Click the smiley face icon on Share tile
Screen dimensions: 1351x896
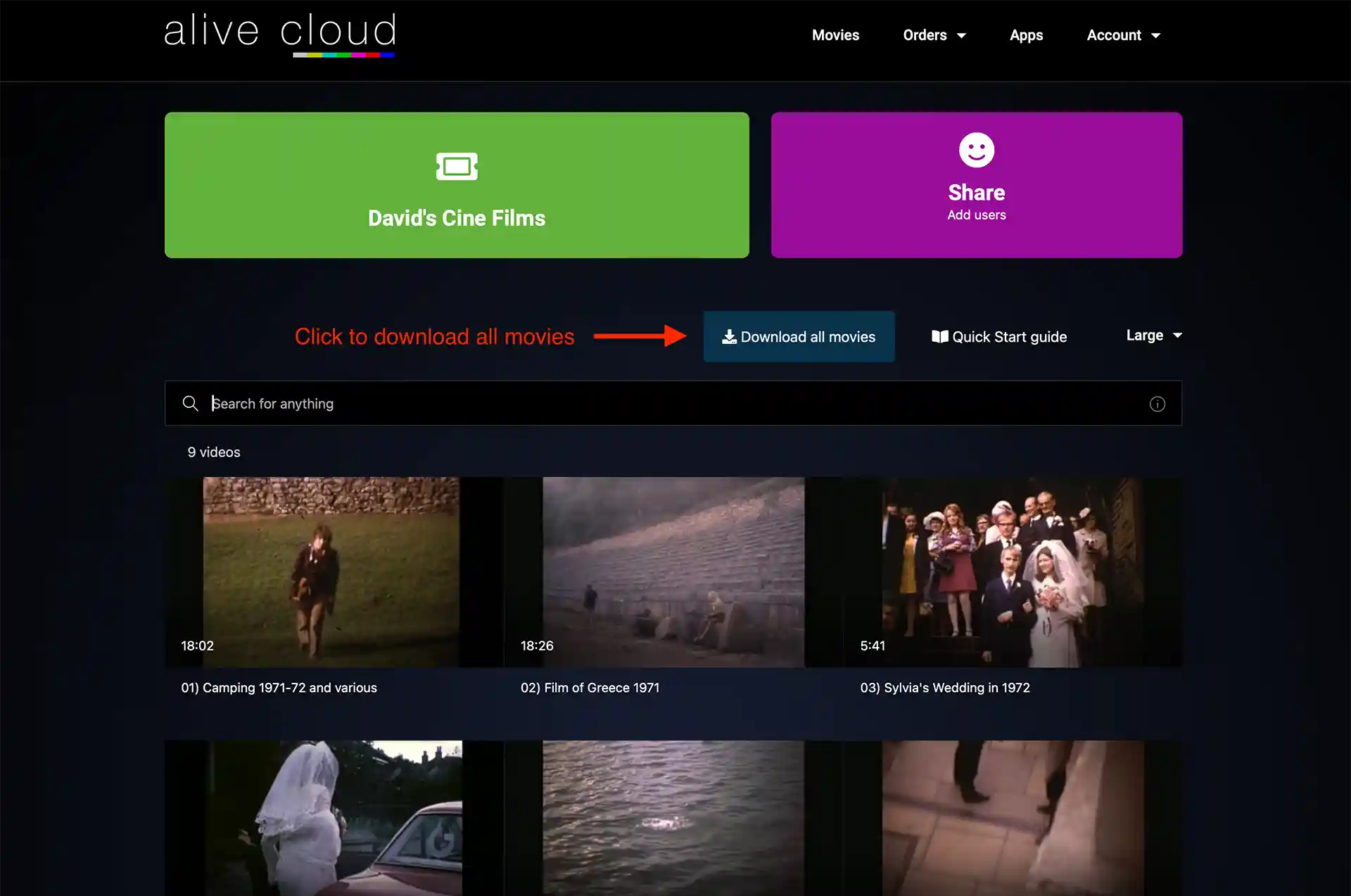tap(977, 150)
